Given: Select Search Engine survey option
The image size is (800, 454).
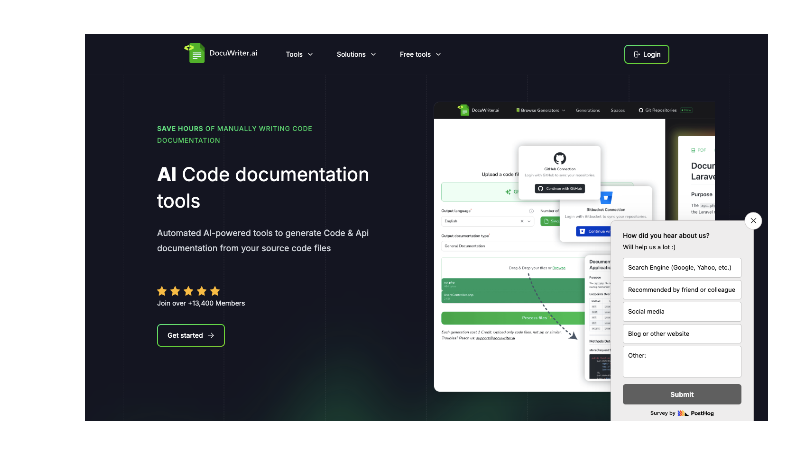Looking at the screenshot, I should pyautogui.click(x=682, y=268).
